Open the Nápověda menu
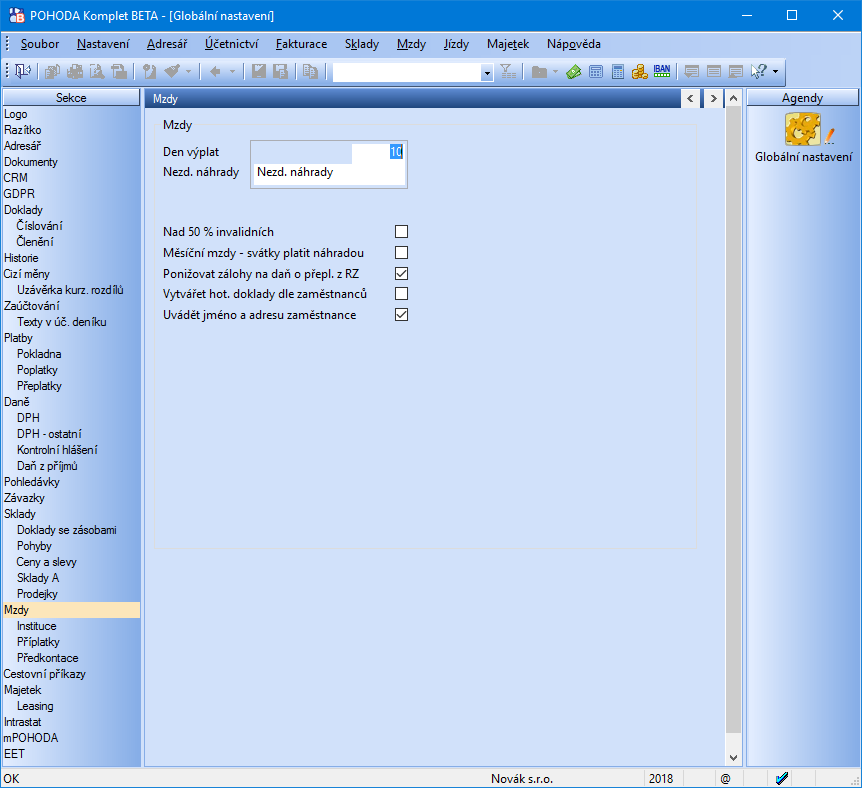Viewport: 862px width, 788px height. click(x=573, y=44)
